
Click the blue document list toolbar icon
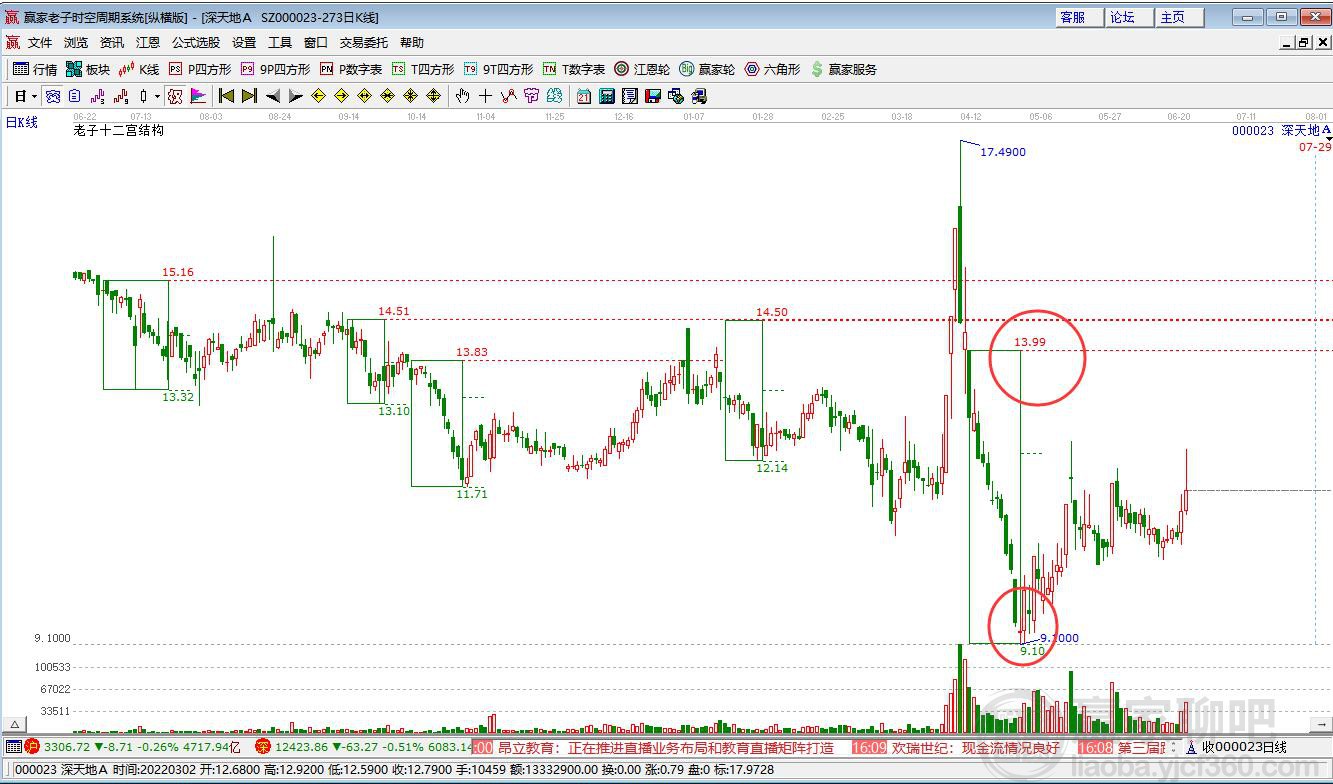75,96
